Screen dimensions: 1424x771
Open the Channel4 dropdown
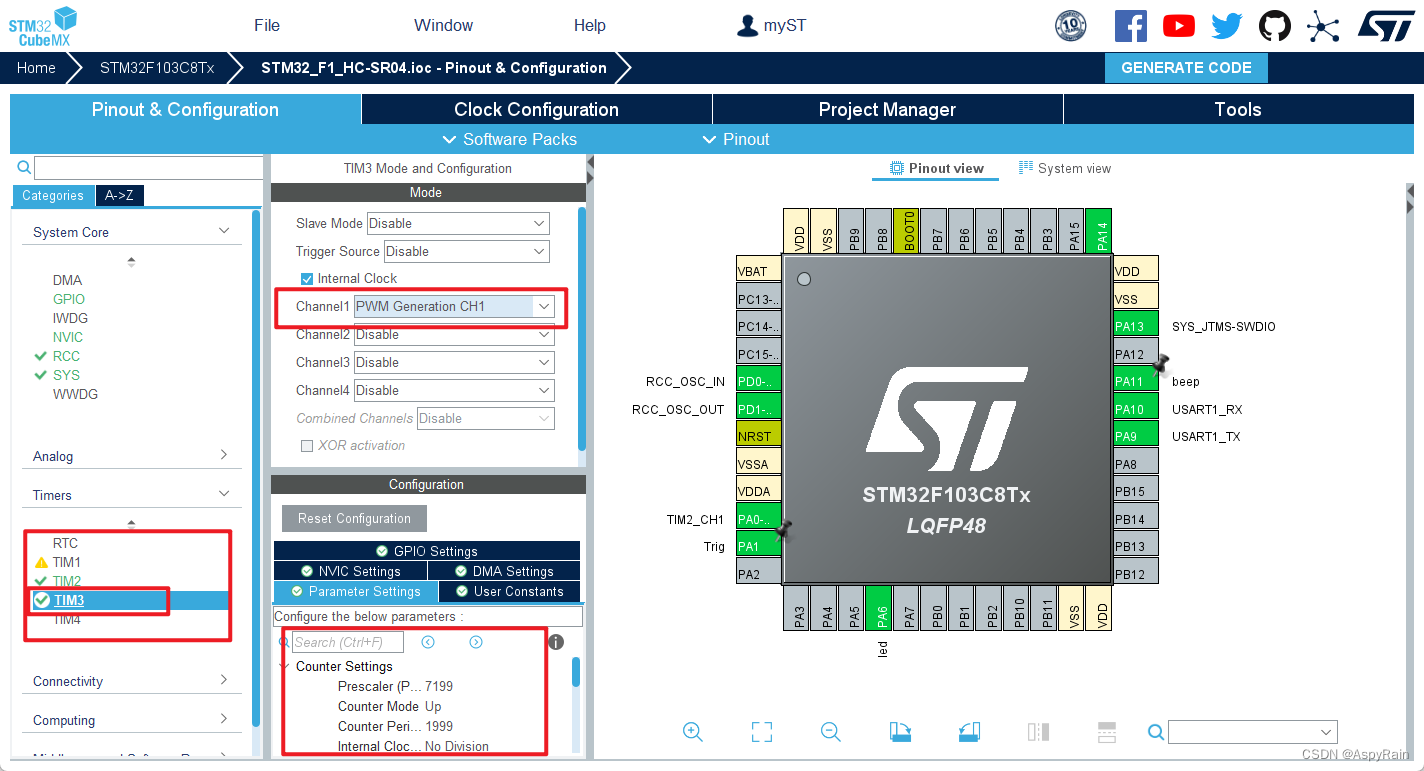coord(454,390)
